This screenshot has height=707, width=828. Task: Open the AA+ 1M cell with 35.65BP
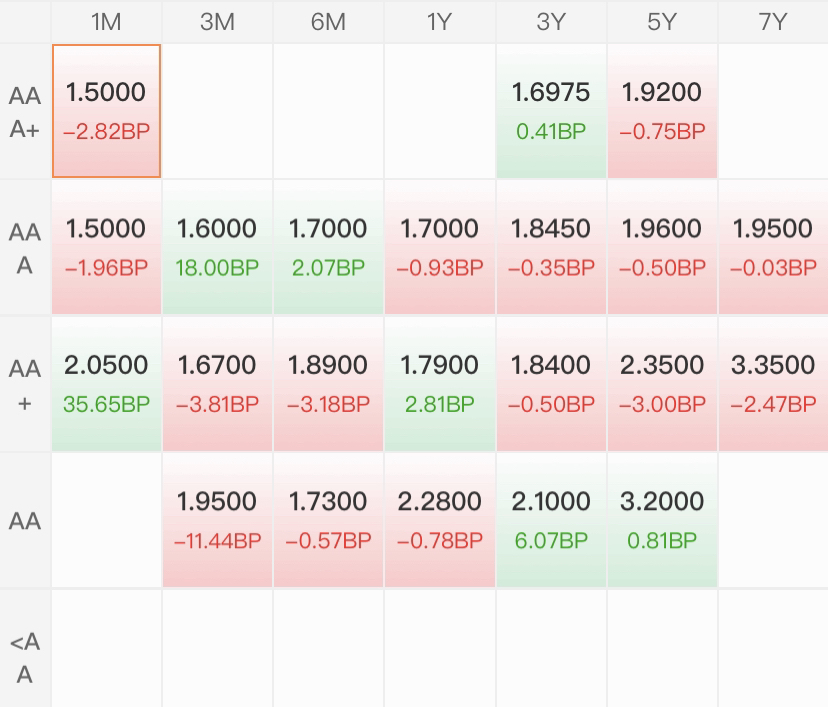106,384
